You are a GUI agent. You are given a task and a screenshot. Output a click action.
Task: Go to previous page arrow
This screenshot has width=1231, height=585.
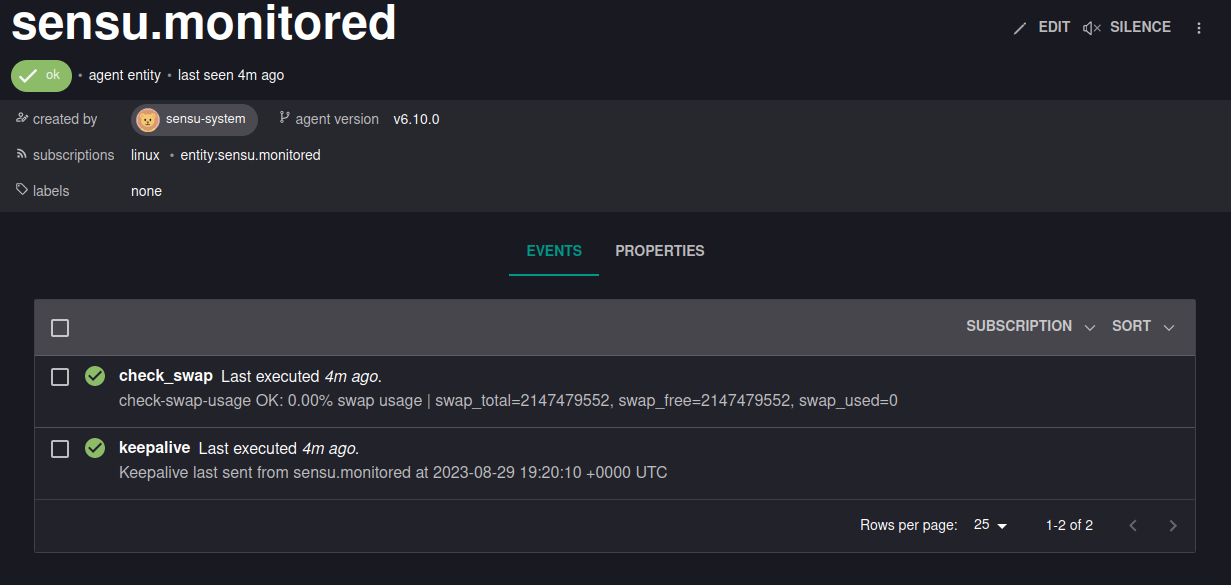(x=1133, y=525)
